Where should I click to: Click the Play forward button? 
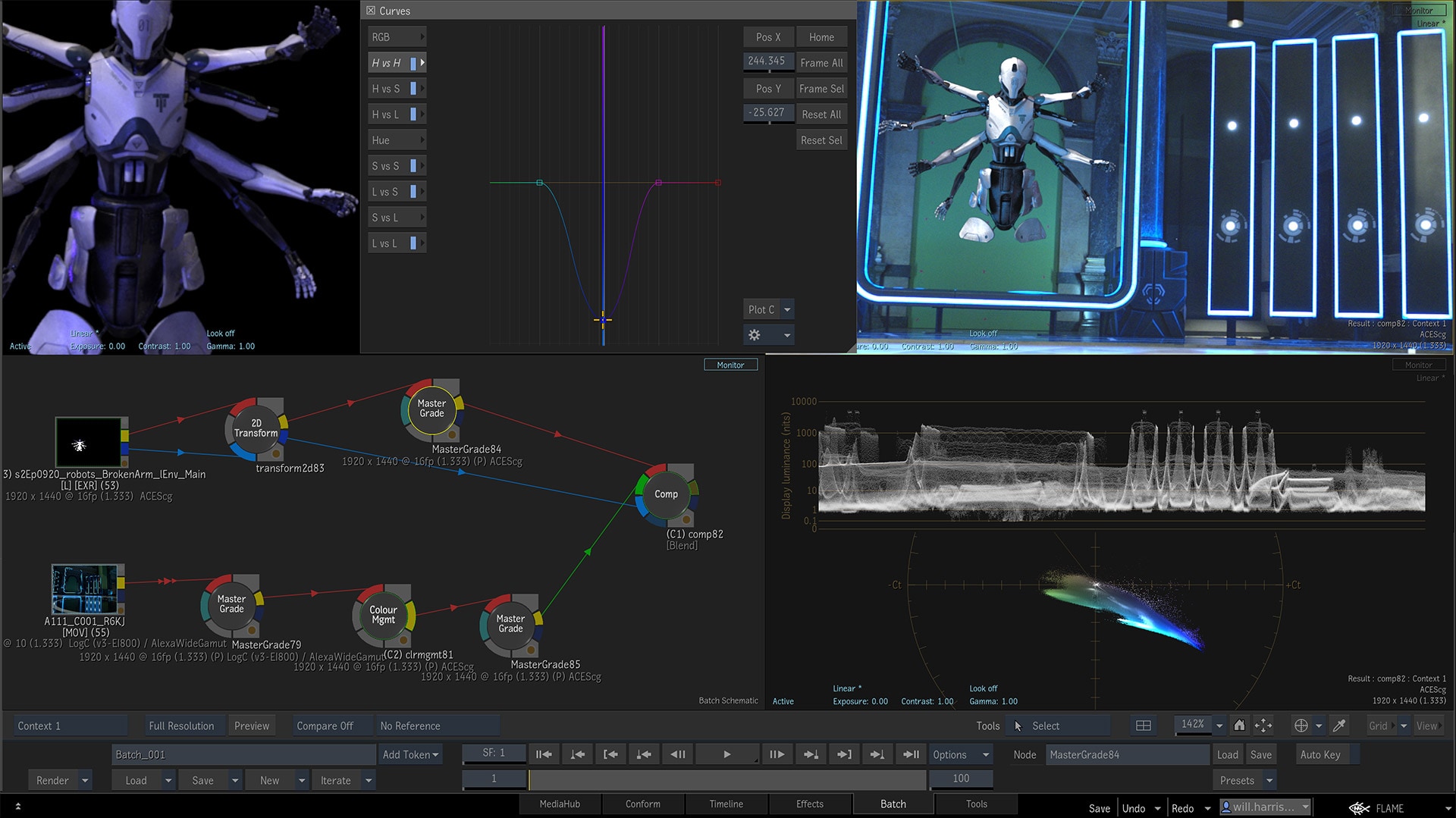pyautogui.click(x=726, y=754)
